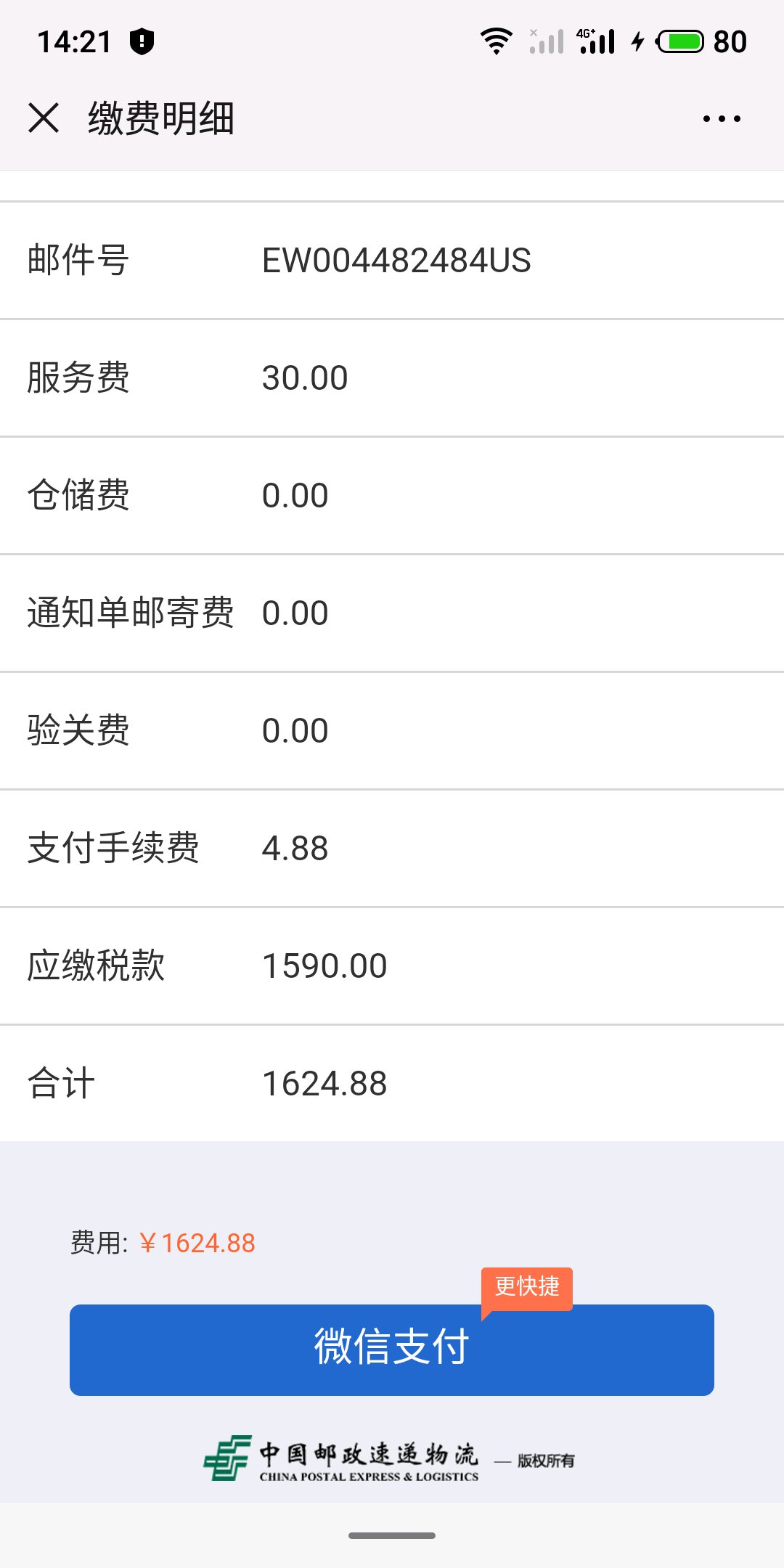Tap the home gesture bar
This screenshot has height=1568, width=784.
point(392,1535)
